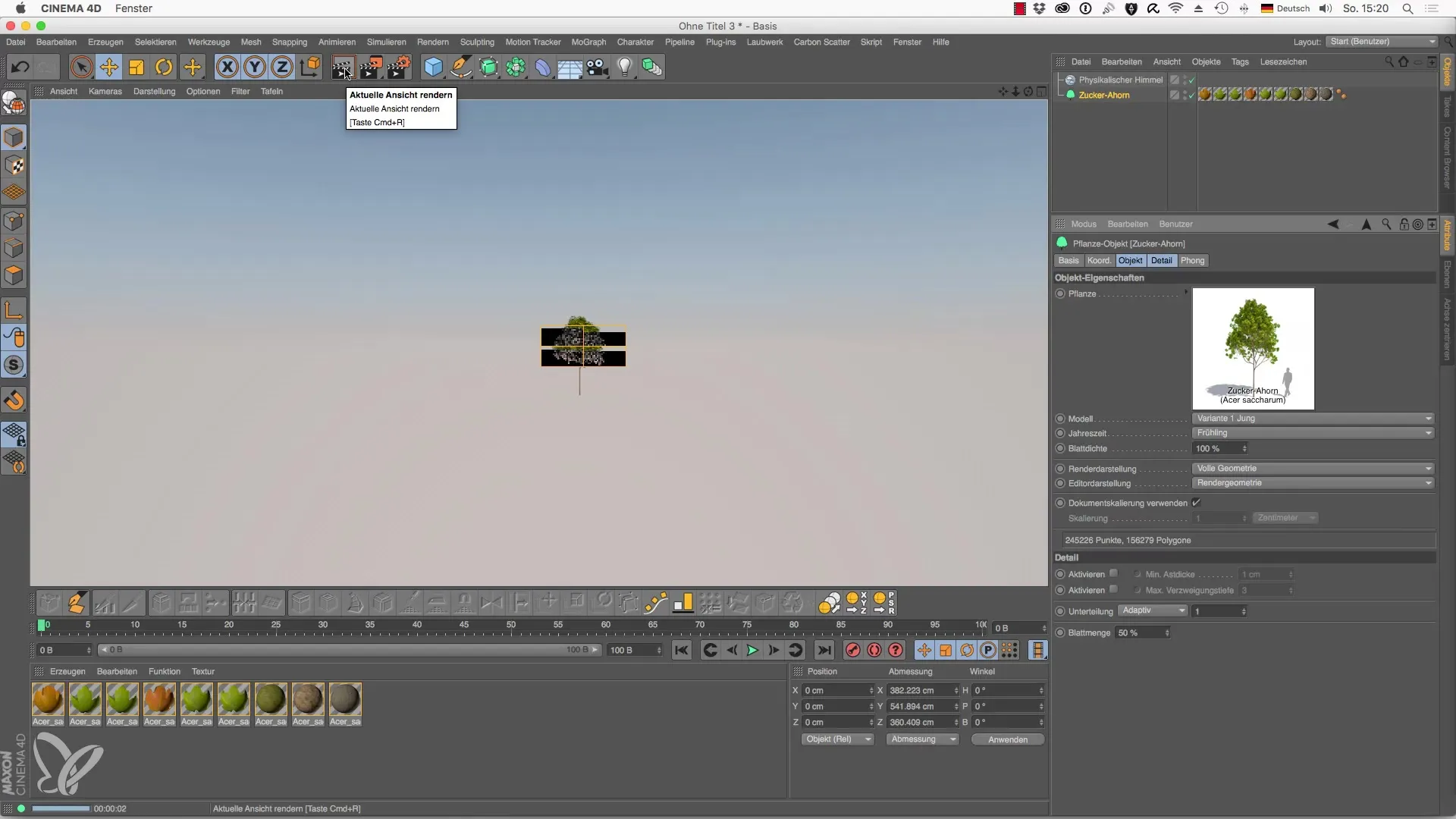
Task: Open Unterteilung Adaptiv dropdown
Action: [x=1153, y=610]
